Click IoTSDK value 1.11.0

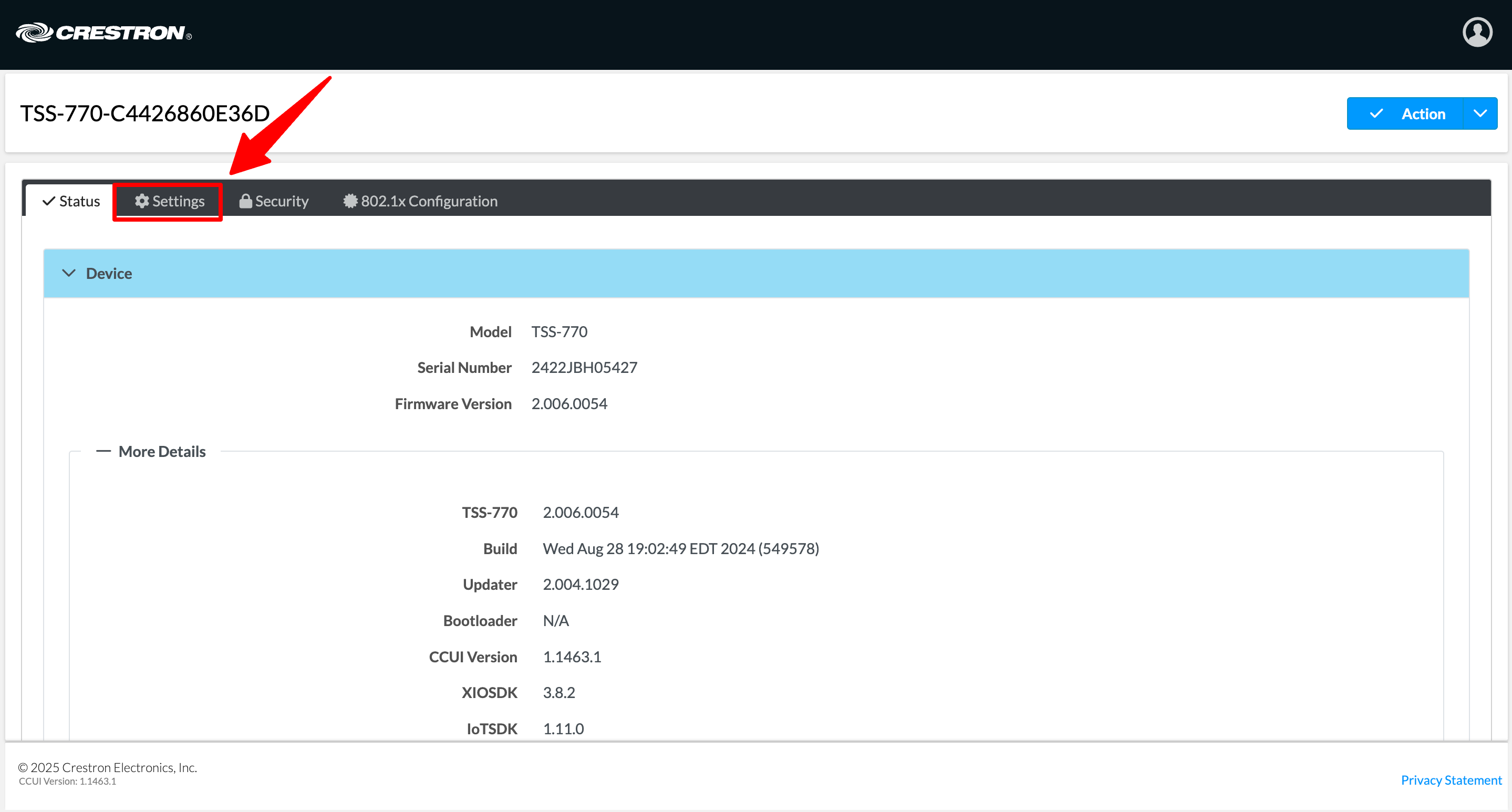pyautogui.click(x=563, y=728)
